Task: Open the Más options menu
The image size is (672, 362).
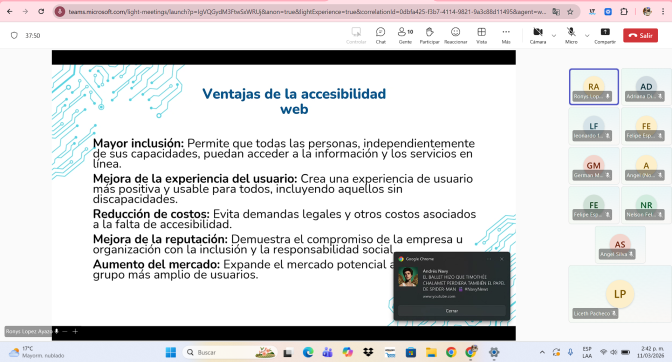Action: tap(506, 36)
